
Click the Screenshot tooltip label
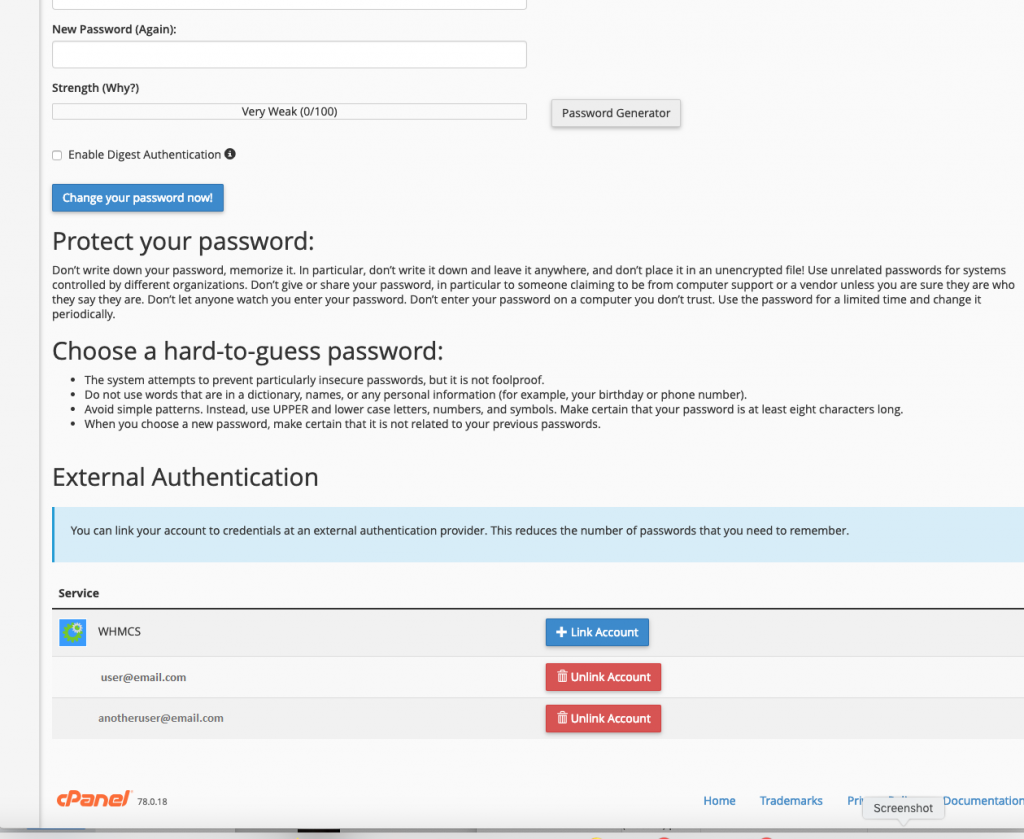click(x=903, y=808)
